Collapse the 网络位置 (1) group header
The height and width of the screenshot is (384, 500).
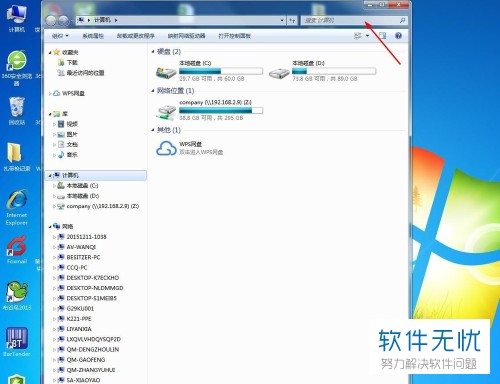pos(153,91)
